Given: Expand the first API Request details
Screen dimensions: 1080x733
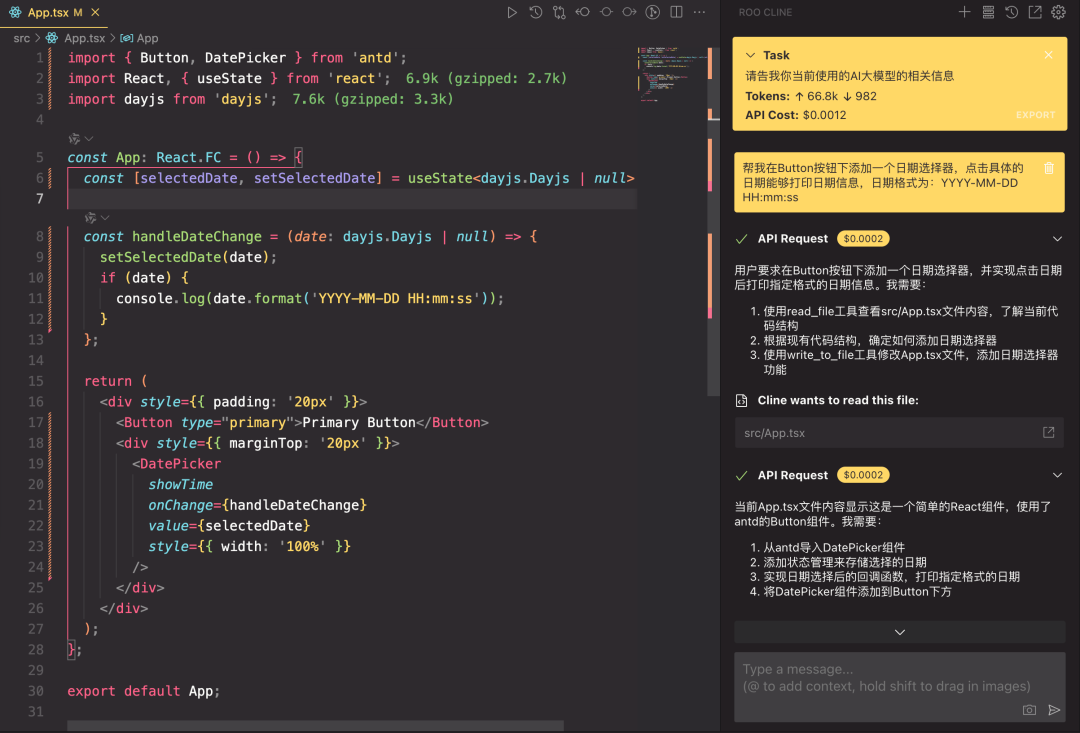Looking at the screenshot, I should coord(1057,238).
